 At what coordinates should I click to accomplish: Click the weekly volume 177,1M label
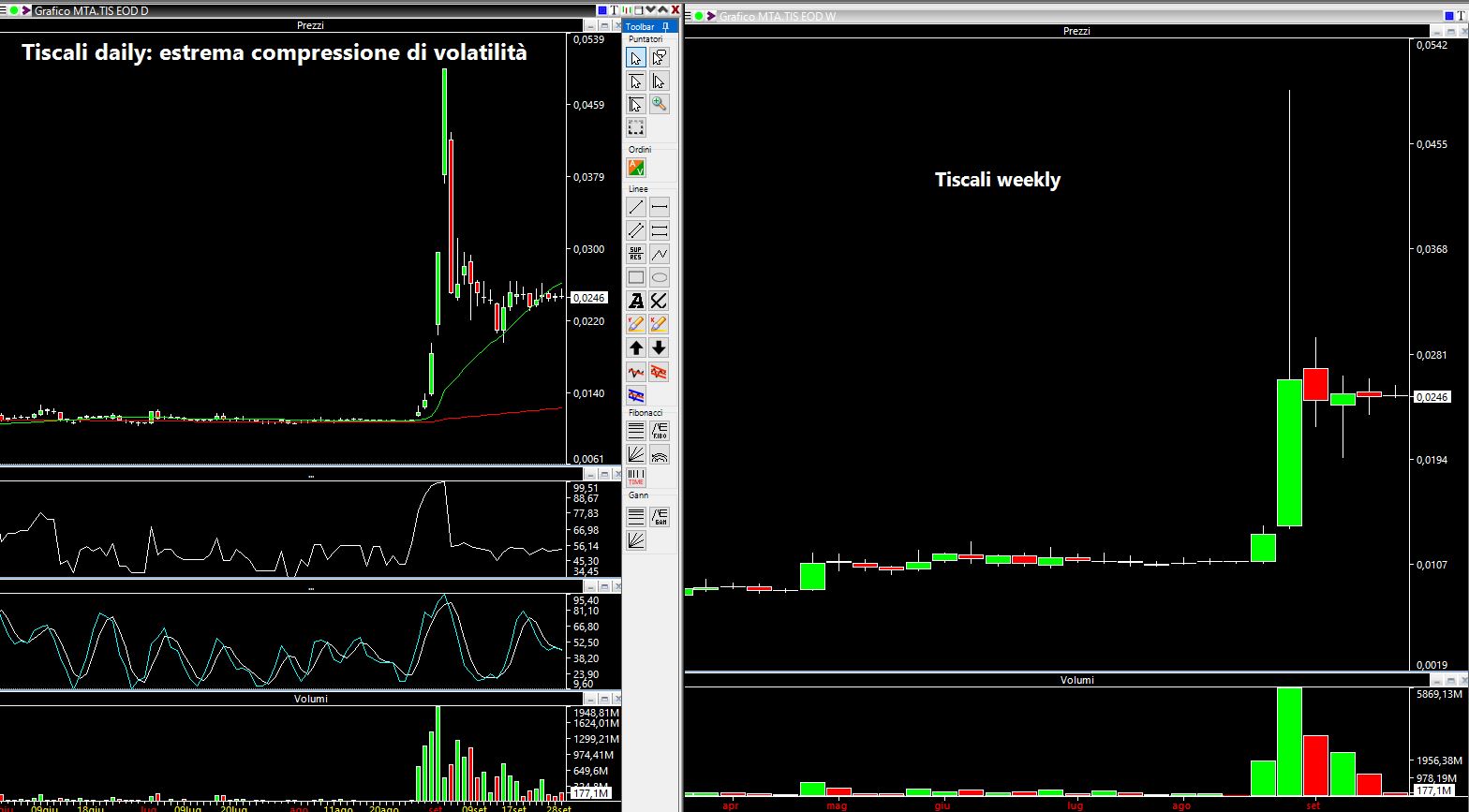(1433, 791)
